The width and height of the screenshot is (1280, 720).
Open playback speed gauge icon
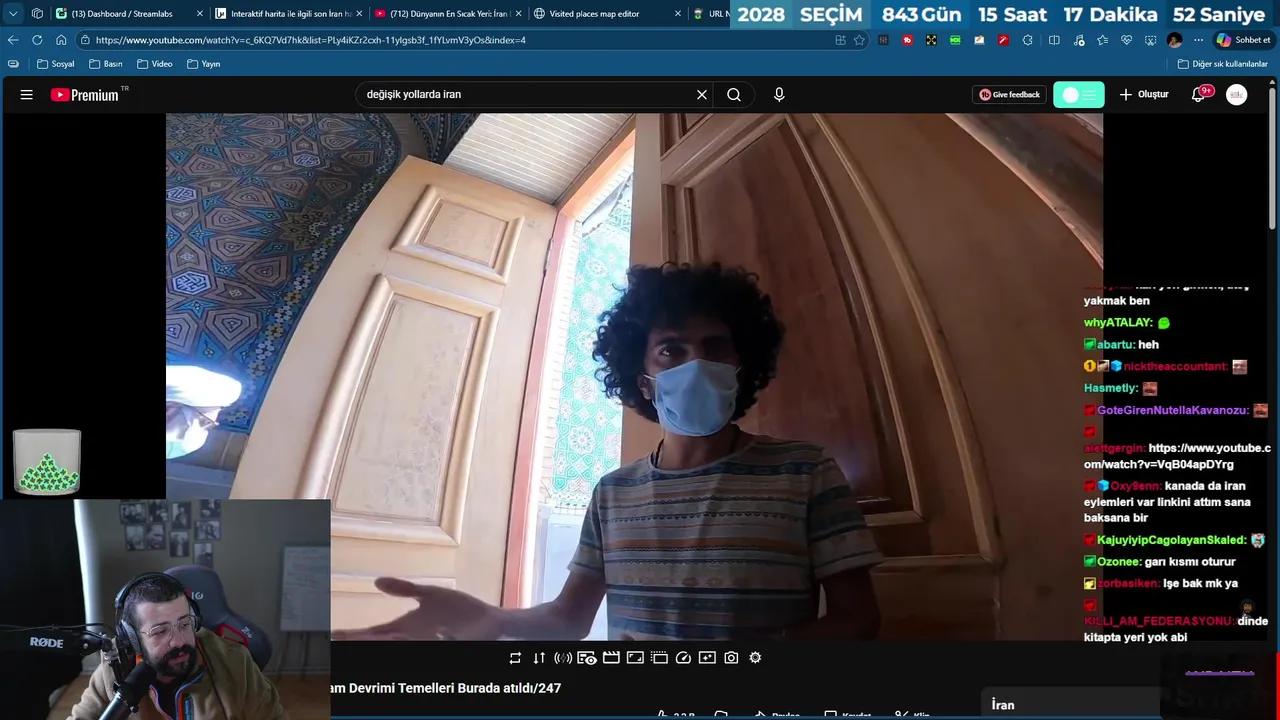point(683,658)
